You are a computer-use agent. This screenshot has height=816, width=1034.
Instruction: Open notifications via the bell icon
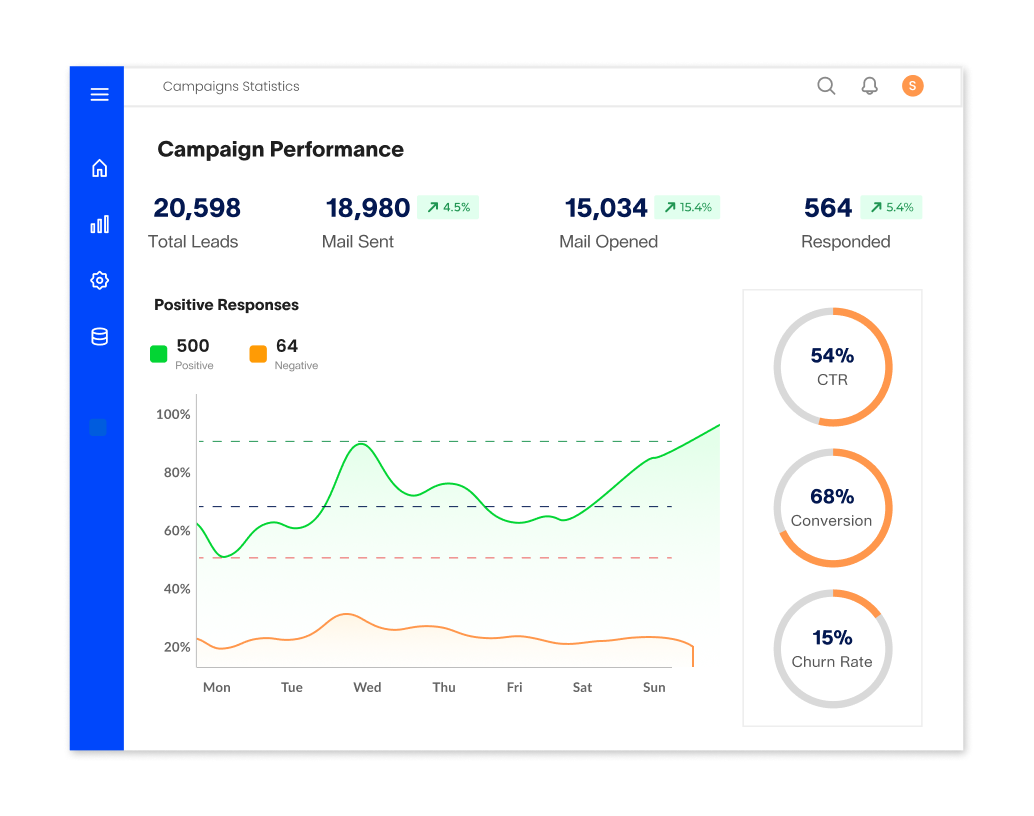[x=870, y=86]
